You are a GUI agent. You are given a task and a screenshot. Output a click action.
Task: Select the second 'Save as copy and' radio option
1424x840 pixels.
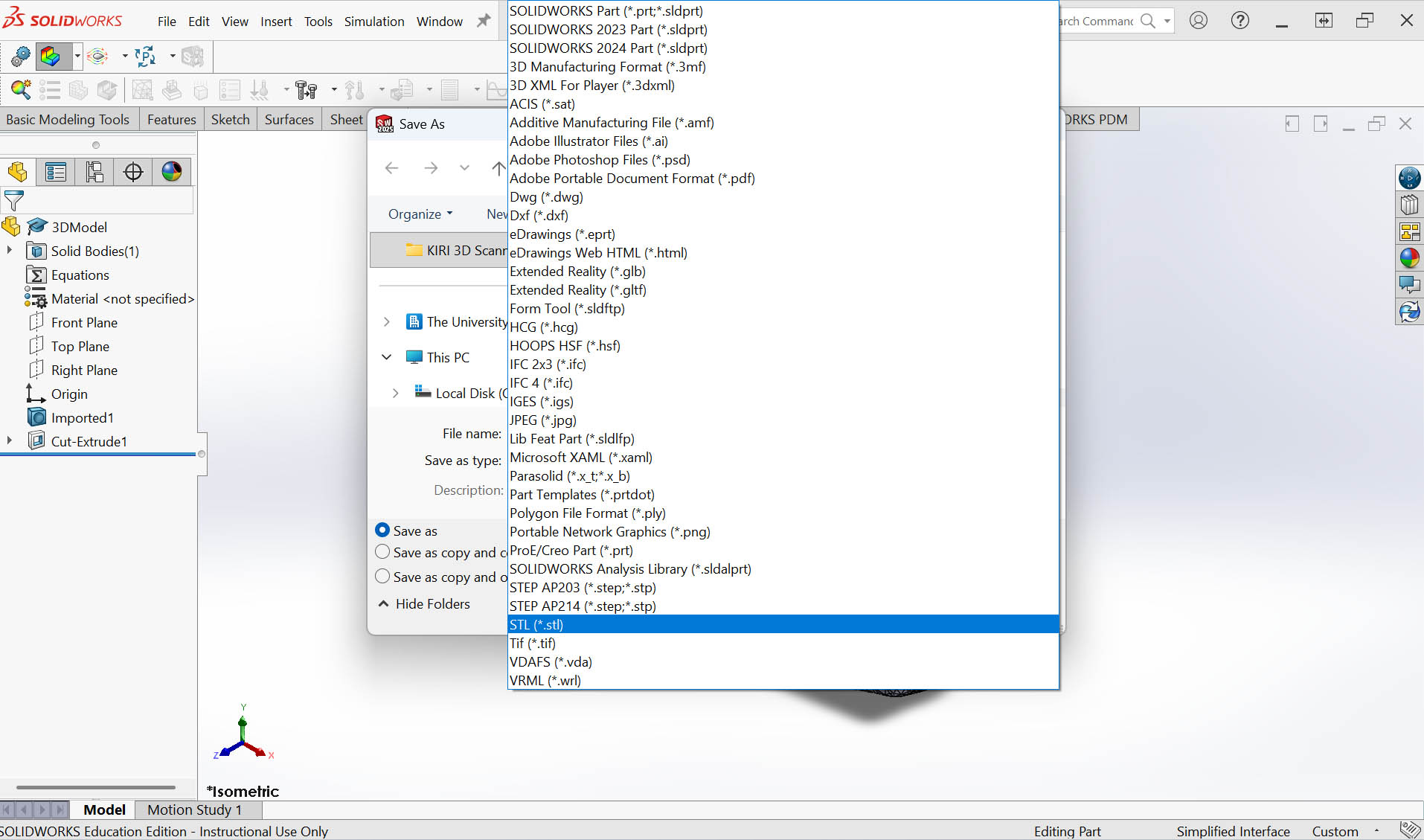[x=382, y=577]
